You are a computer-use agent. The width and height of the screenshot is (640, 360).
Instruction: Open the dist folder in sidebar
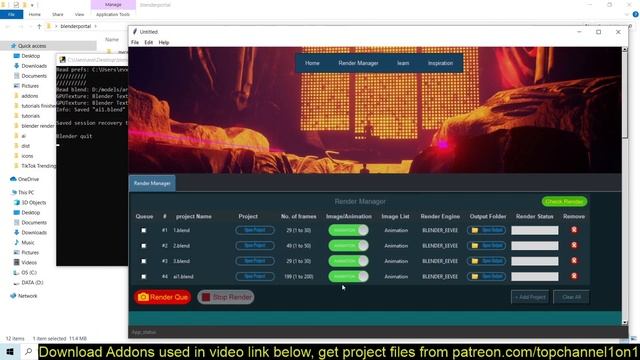pyautogui.click(x=22, y=146)
